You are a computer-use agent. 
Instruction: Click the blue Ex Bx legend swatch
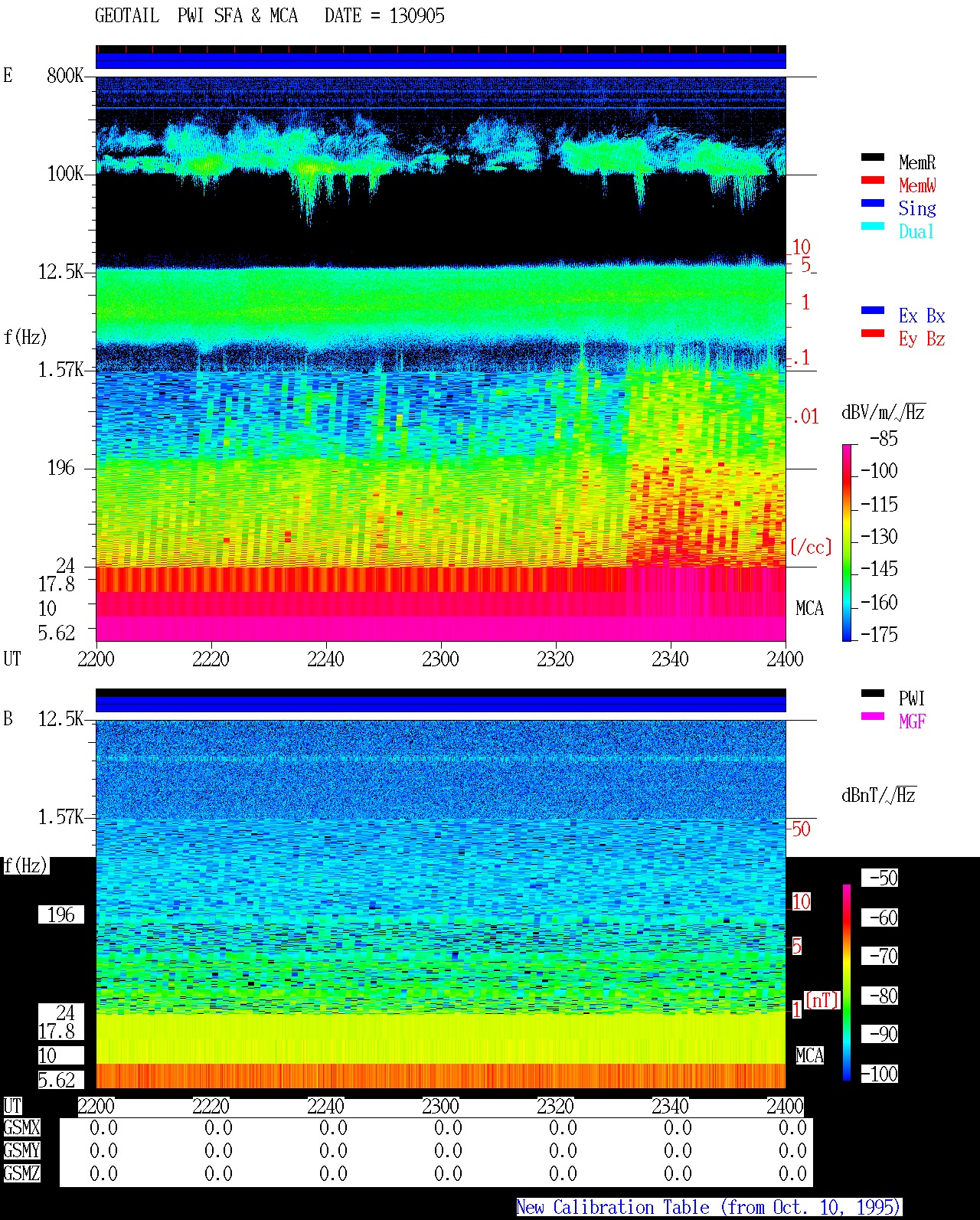[873, 310]
